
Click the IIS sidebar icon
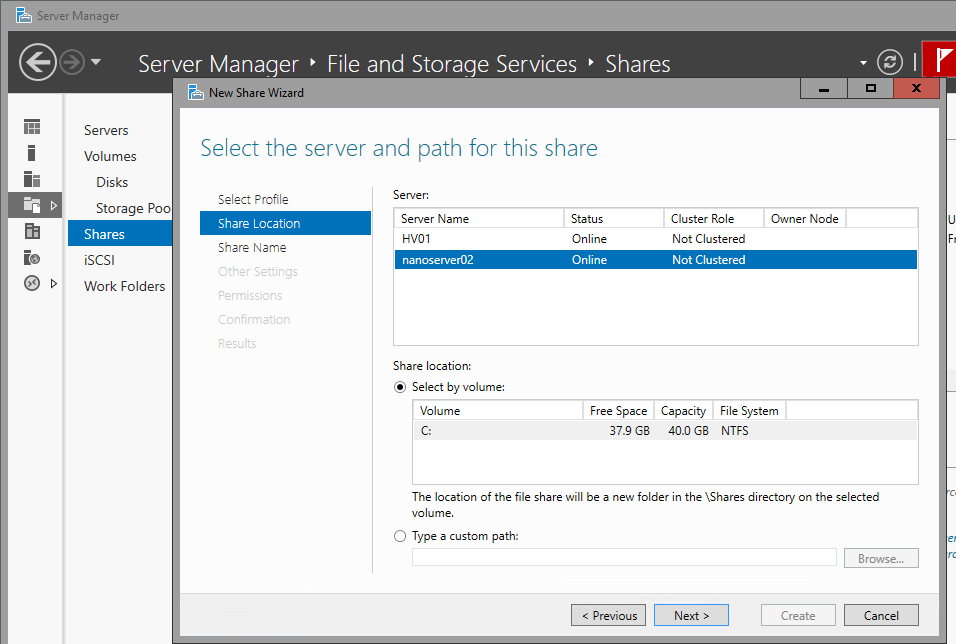(x=32, y=257)
